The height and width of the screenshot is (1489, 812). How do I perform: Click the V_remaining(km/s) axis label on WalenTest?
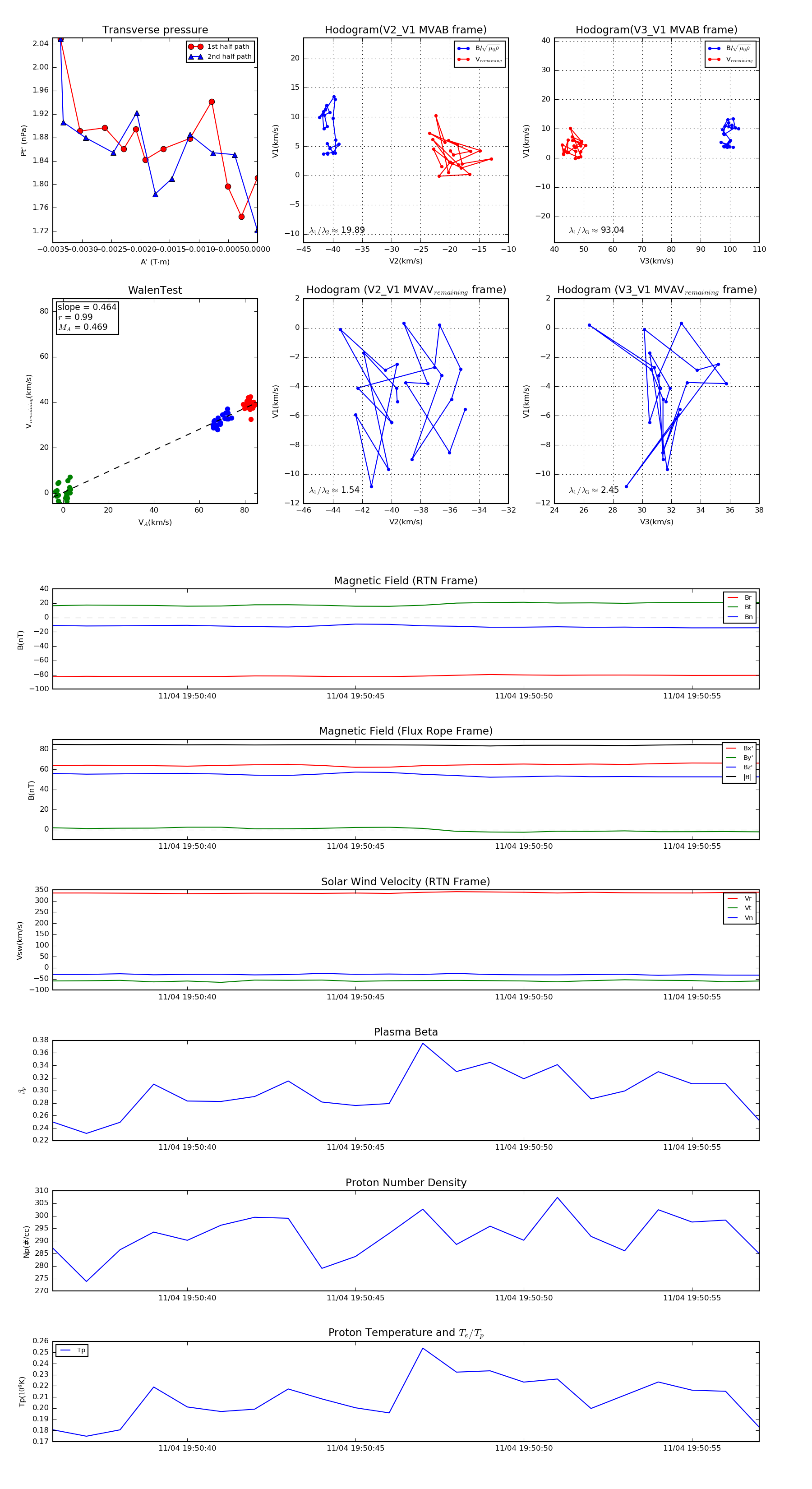(x=28, y=401)
